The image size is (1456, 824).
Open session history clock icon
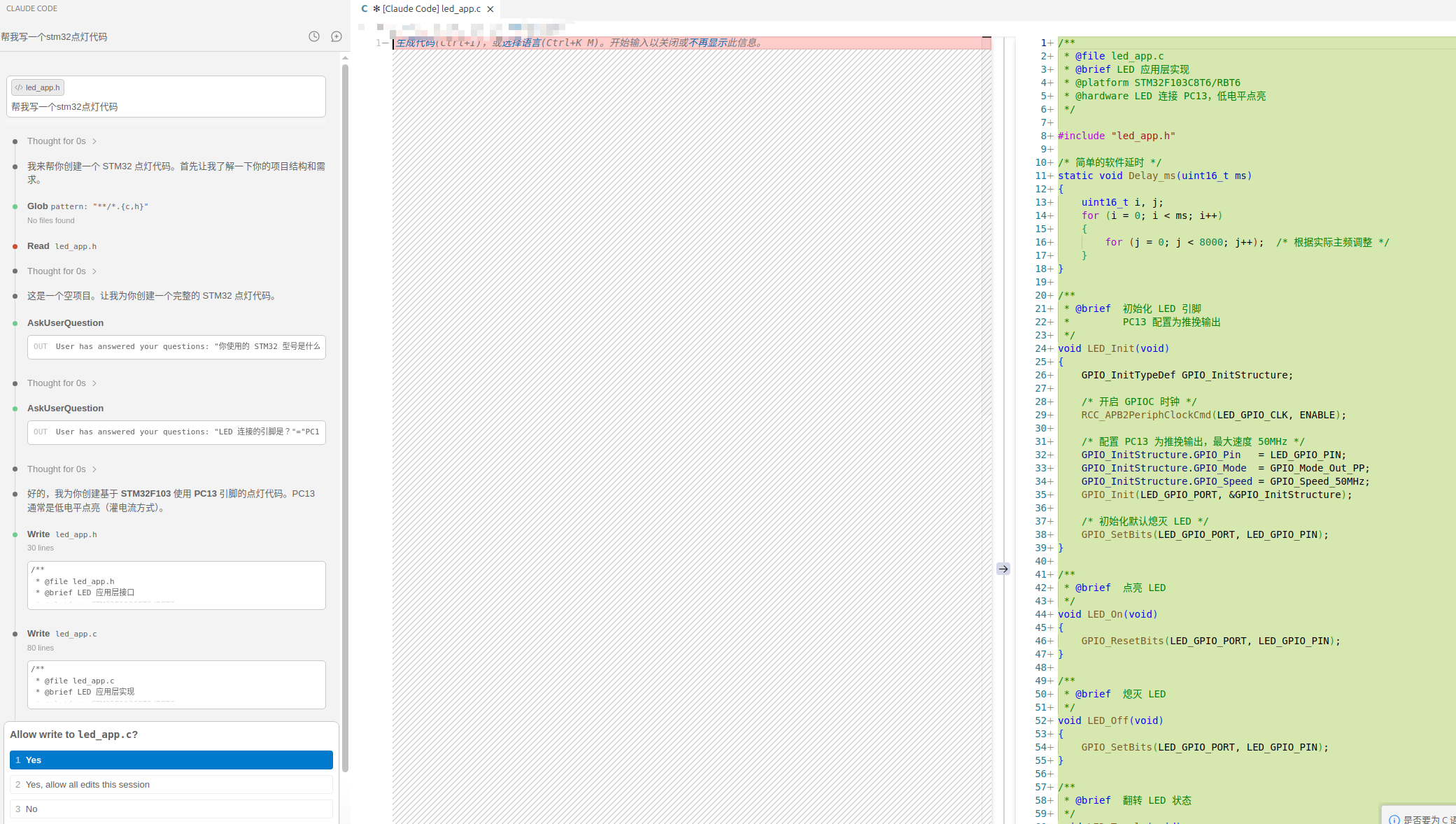314,36
